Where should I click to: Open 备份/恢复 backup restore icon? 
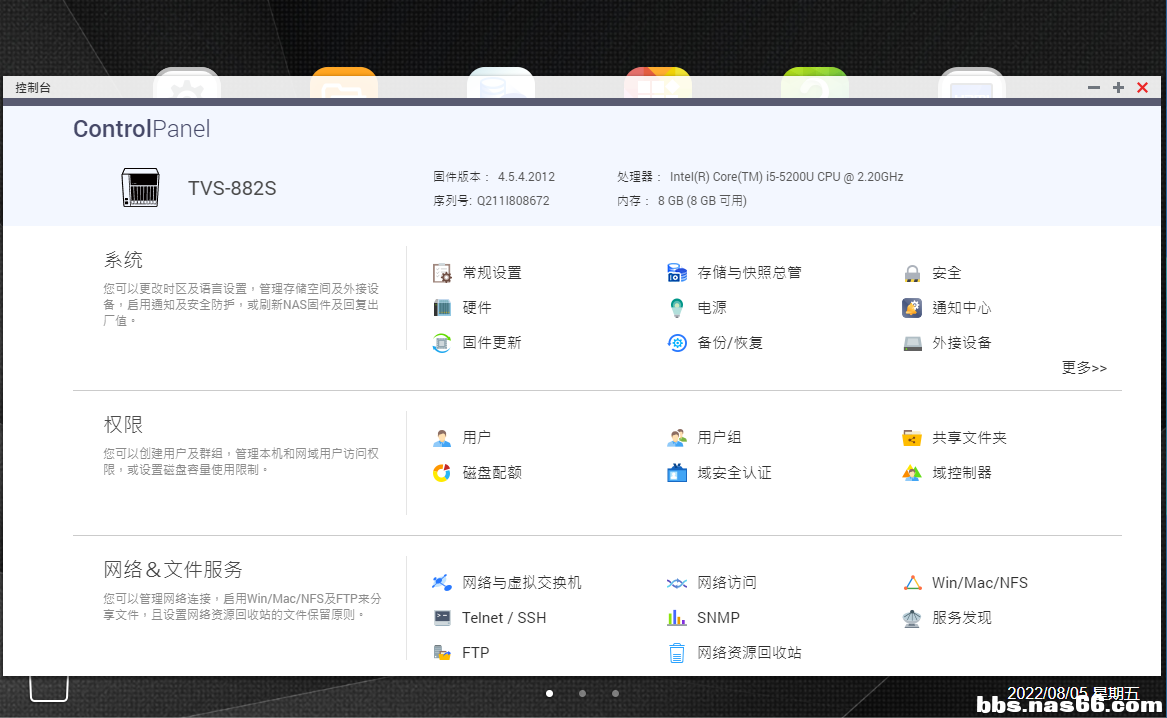click(677, 343)
